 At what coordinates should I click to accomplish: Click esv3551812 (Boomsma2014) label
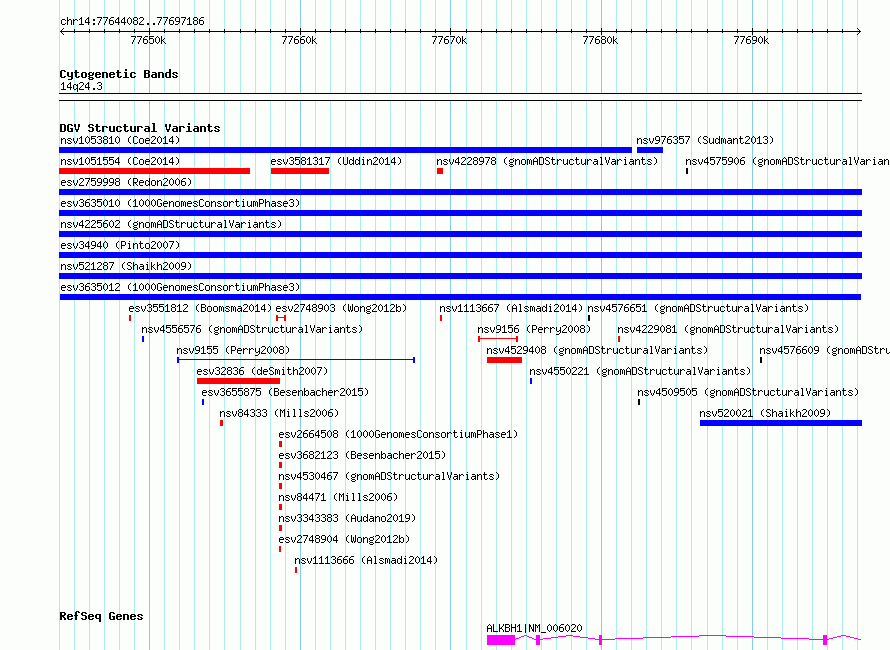pos(200,308)
